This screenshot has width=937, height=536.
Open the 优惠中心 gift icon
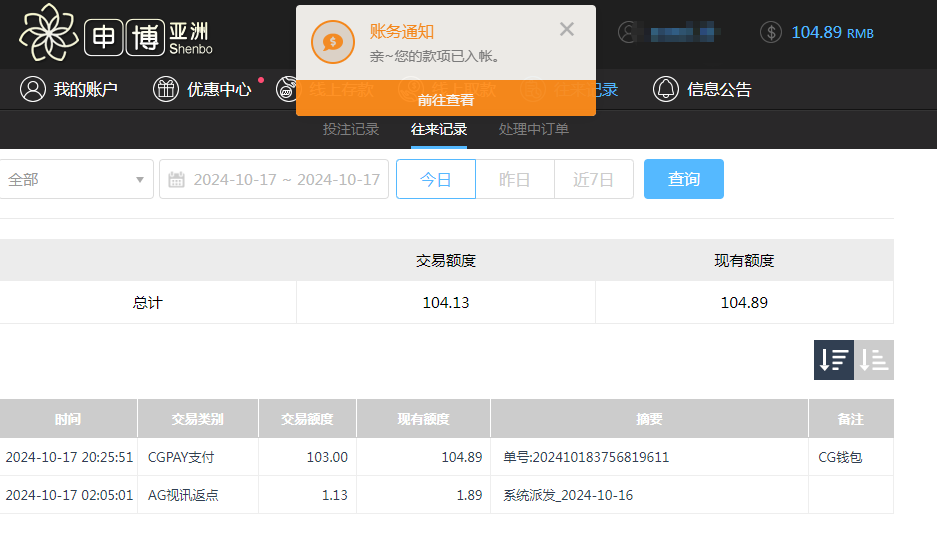[166, 89]
